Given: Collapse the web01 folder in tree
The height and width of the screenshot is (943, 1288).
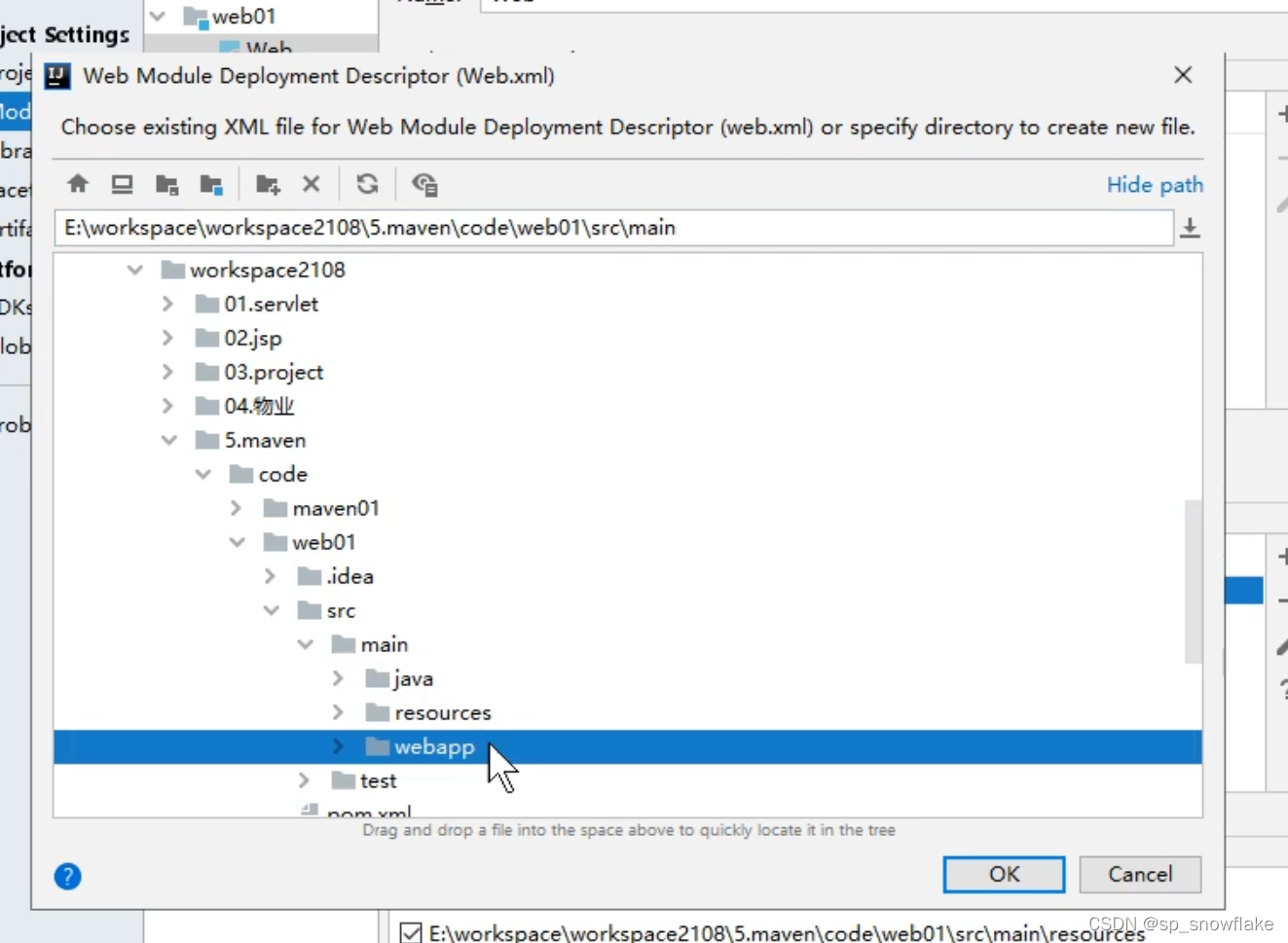Looking at the screenshot, I should [237, 542].
